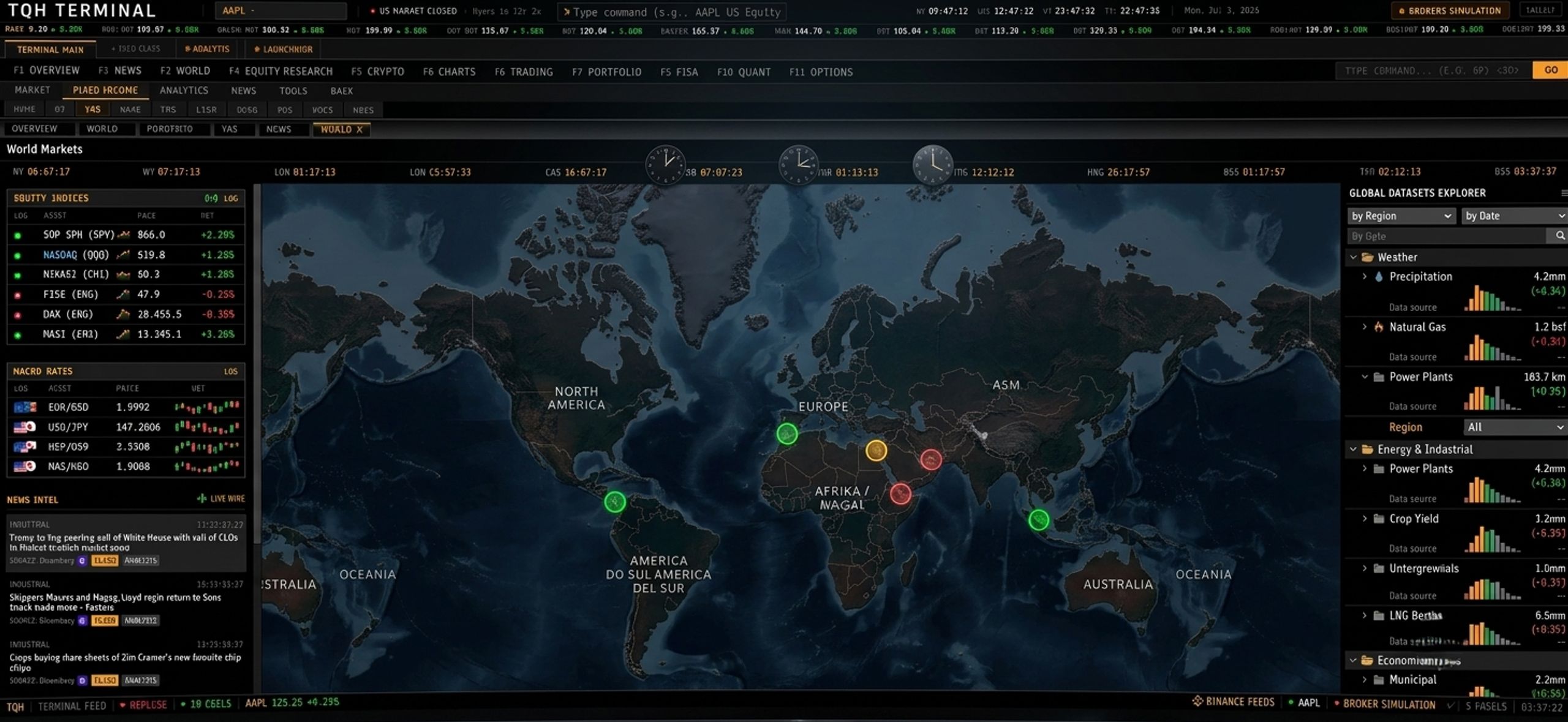Collapse the Energy & Industrial category
The height and width of the screenshot is (722, 1568).
tap(1353, 449)
